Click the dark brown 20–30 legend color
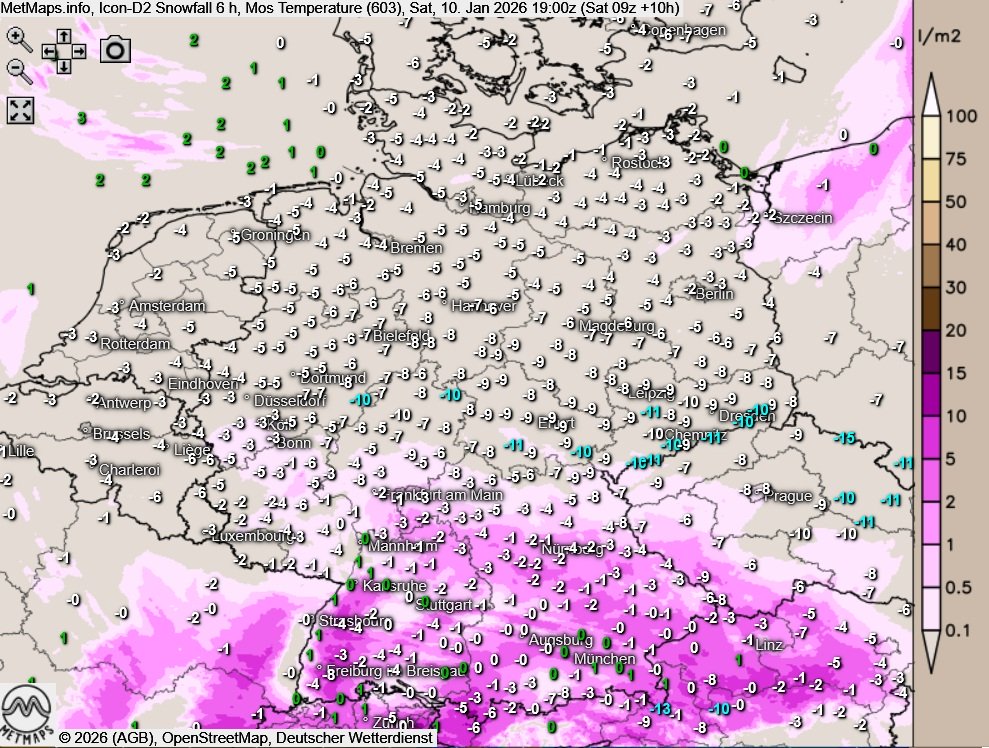 pyautogui.click(x=931, y=308)
